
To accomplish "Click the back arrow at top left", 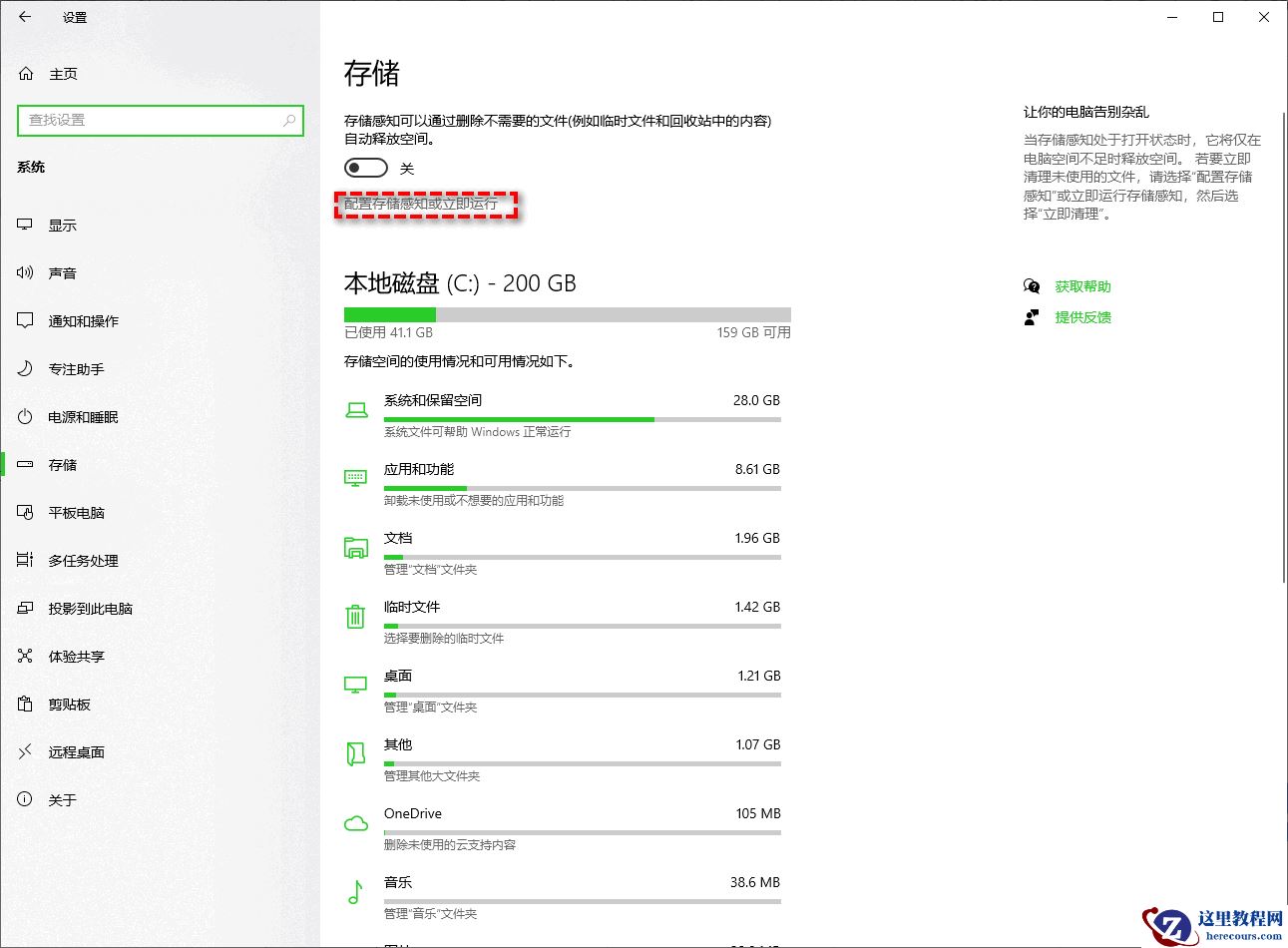I will pyautogui.click(x=24, y=17).
